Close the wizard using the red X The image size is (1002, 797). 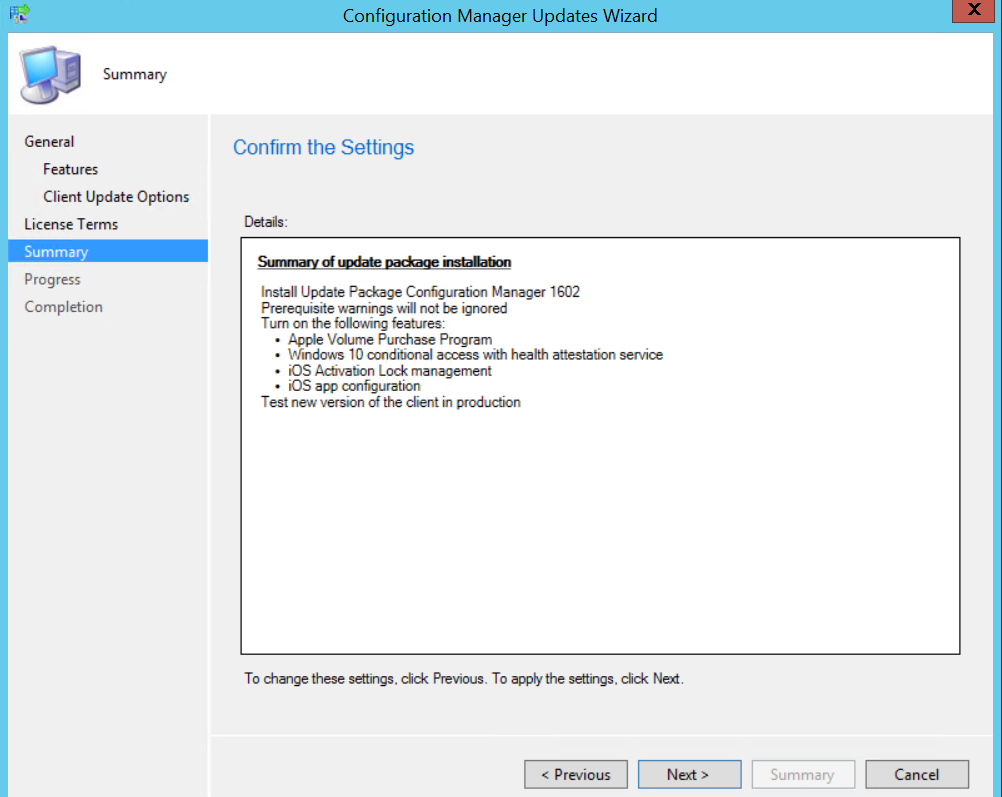coord(972,11)
